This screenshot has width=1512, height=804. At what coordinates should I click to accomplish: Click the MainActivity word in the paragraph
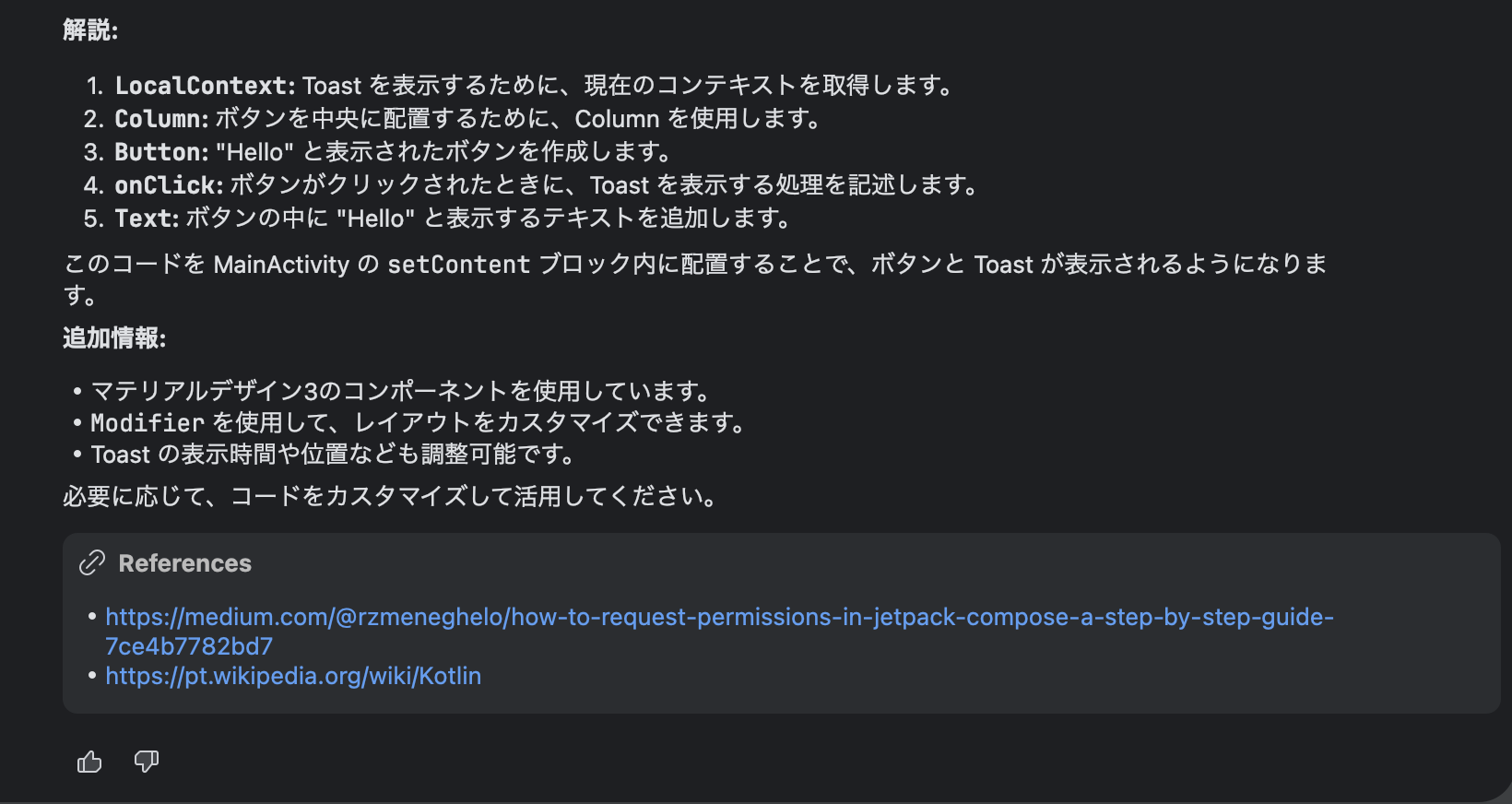tap(281, 265)
